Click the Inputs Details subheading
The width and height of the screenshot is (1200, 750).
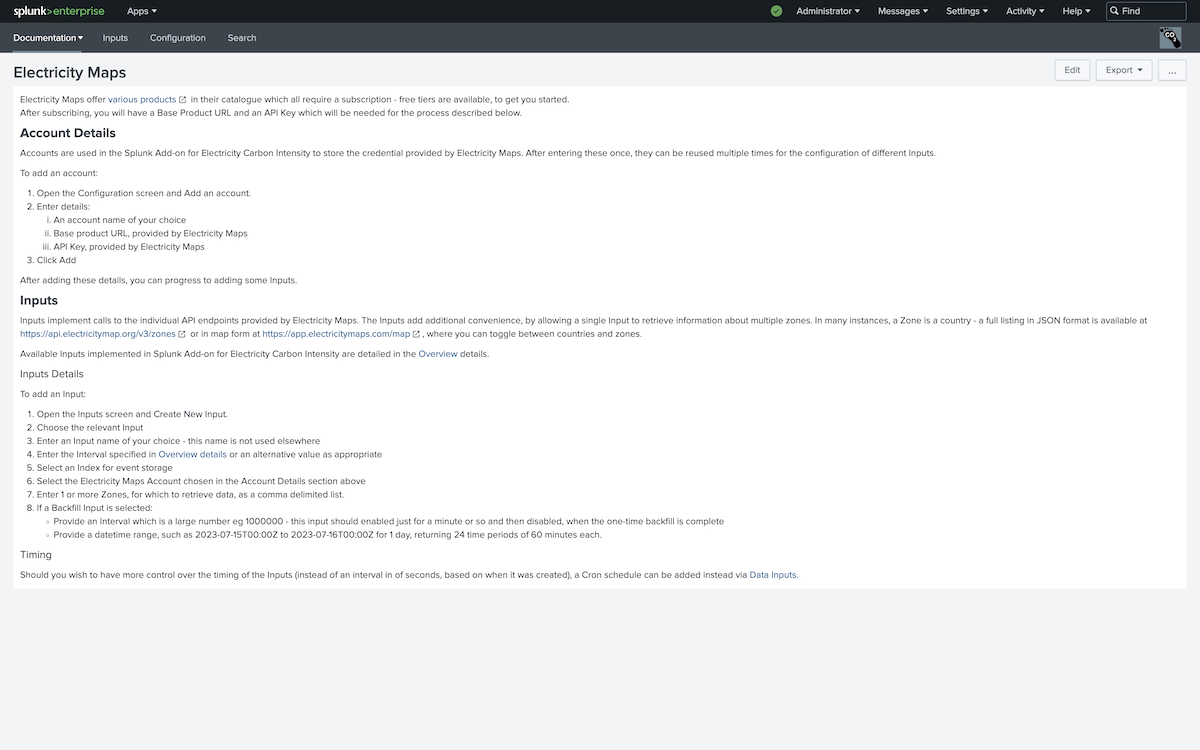[x=52, y=374]
